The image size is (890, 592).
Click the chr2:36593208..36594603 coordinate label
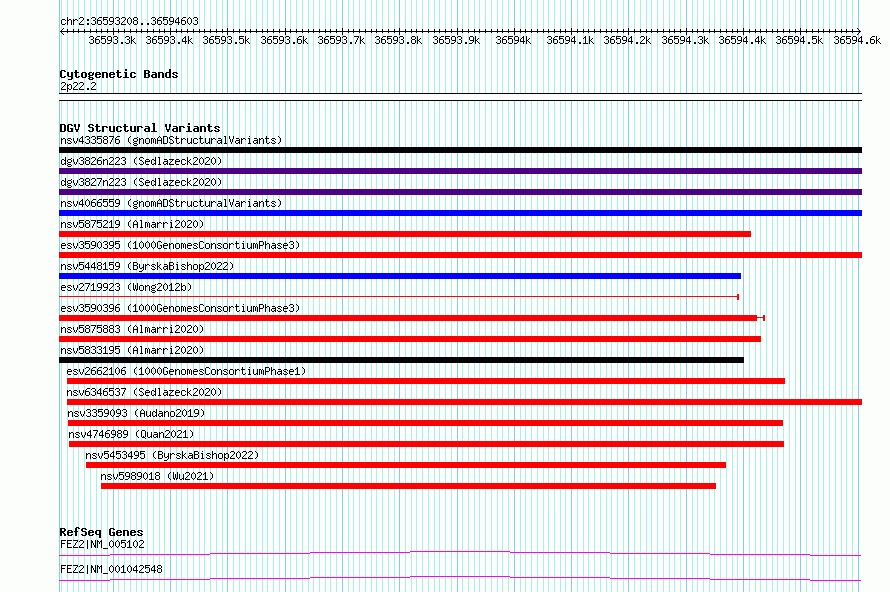tap(129, 21)
